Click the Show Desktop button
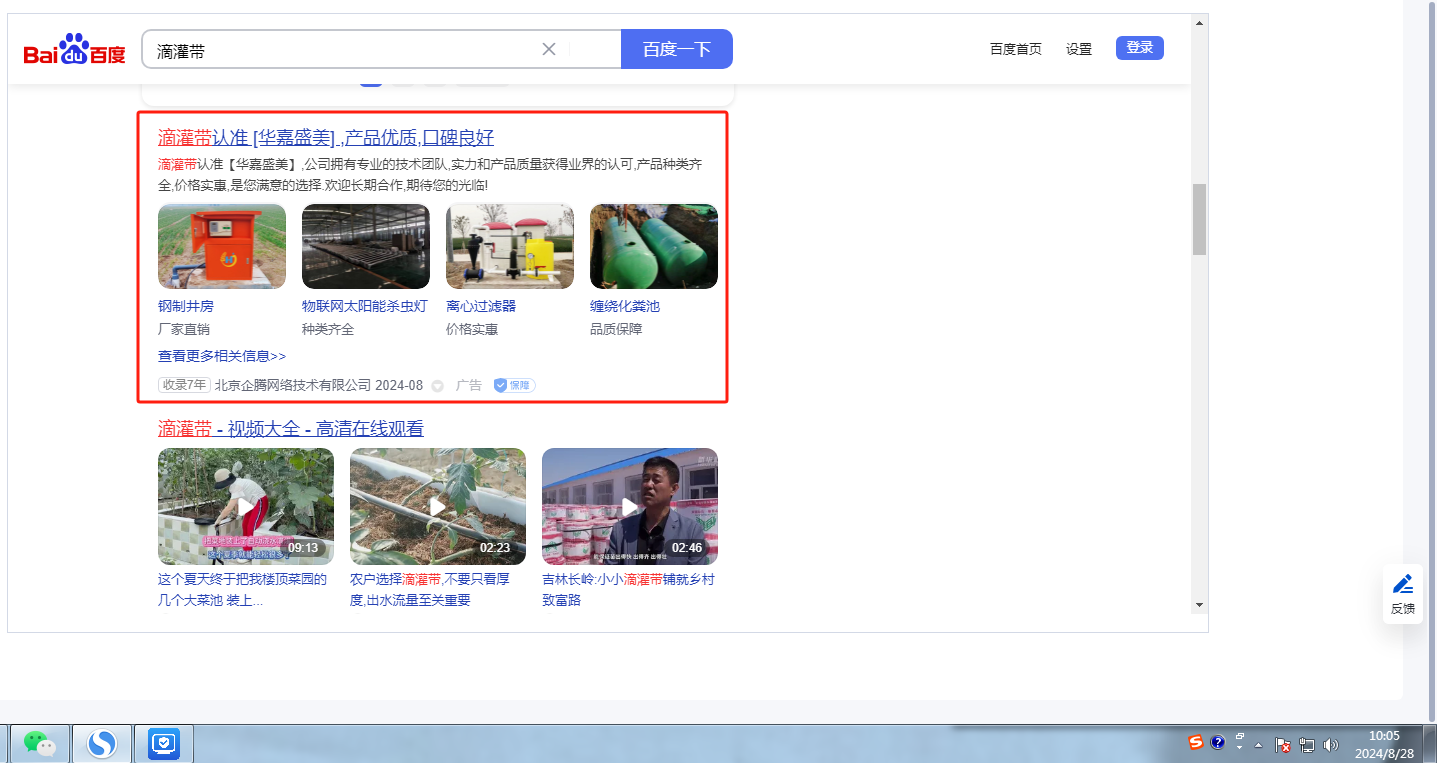The height and width of the screenshot is (763, 1437). 1430,744
